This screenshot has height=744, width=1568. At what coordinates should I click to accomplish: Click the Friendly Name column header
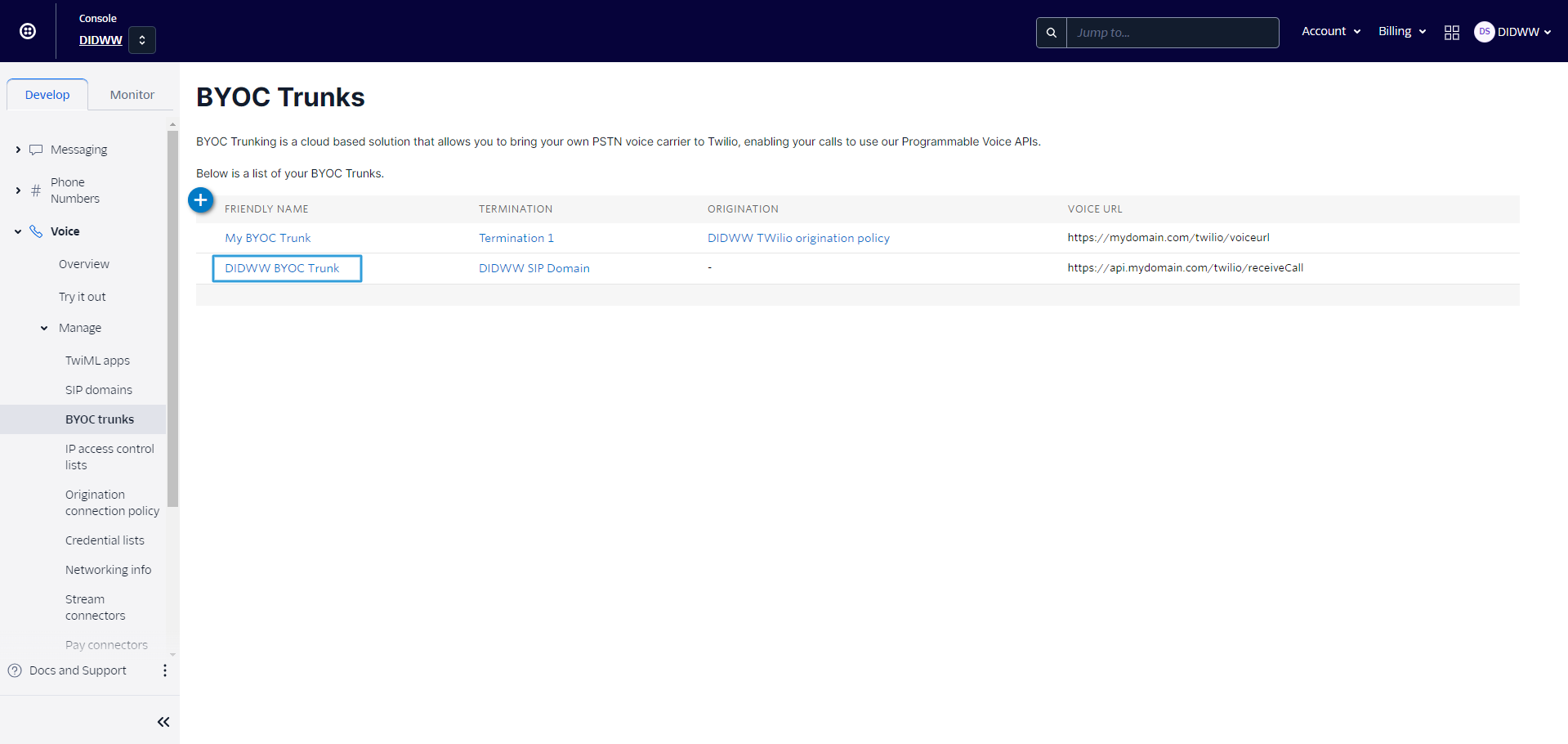[x=266, y=209]
